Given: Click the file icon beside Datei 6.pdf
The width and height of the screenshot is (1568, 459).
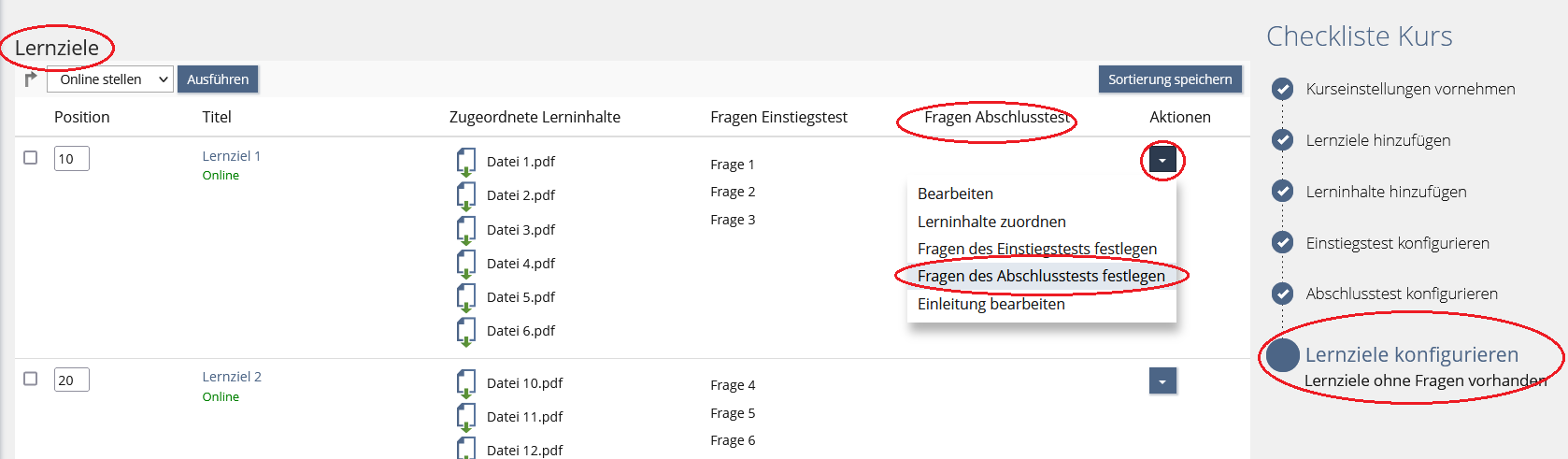Looking at the screenshot, I should [465, 331].
